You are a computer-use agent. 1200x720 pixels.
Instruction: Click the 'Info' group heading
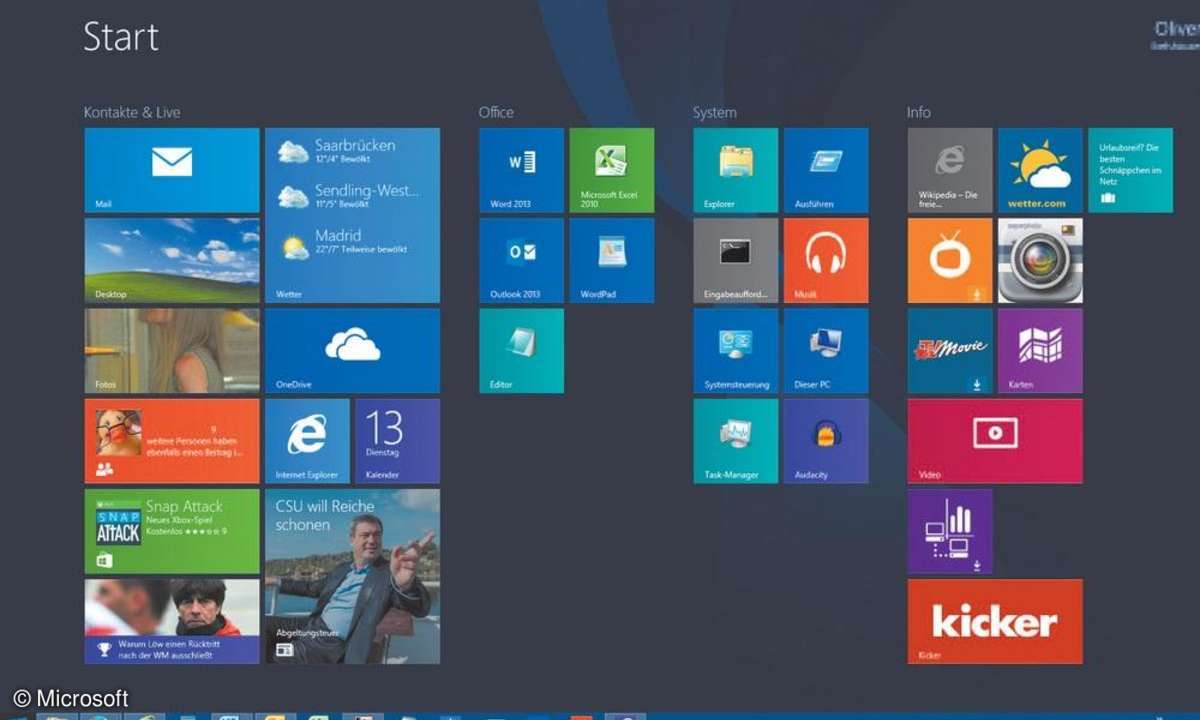[x=919, y=112]
